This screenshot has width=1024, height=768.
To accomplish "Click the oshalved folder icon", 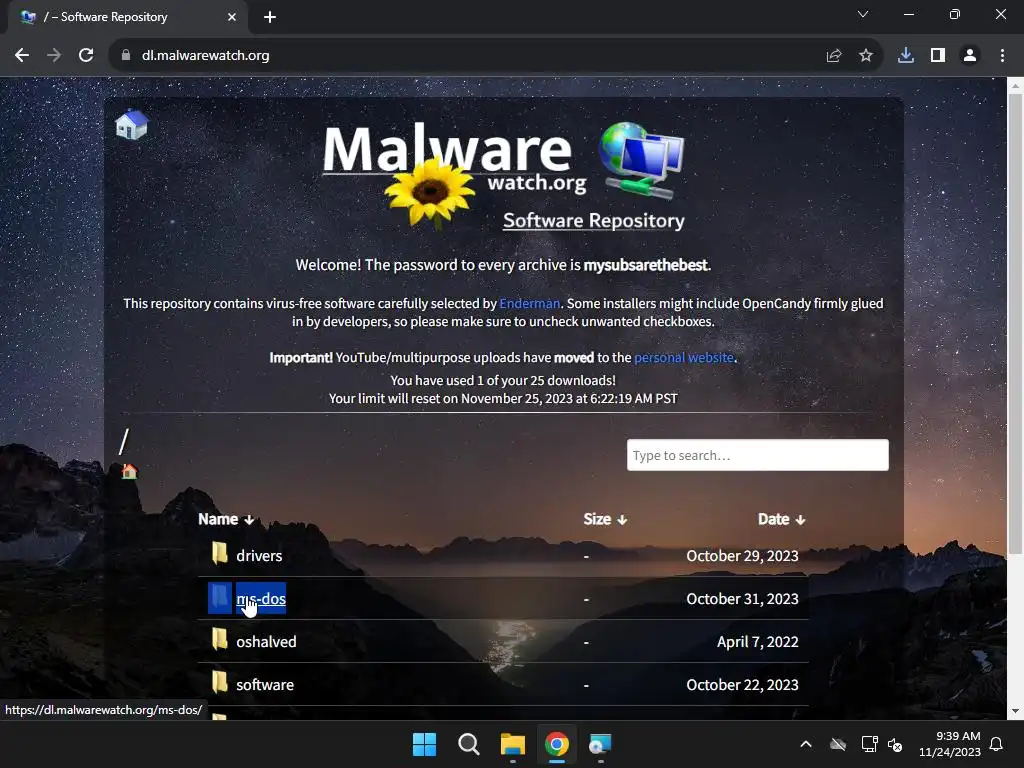I will click(x=220, y=640).
